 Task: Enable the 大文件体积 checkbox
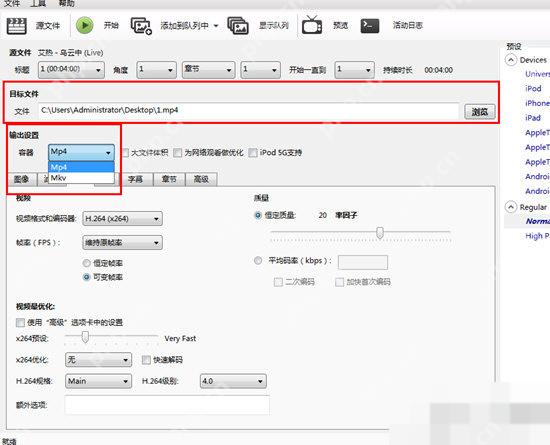click(x=125, y=153)
